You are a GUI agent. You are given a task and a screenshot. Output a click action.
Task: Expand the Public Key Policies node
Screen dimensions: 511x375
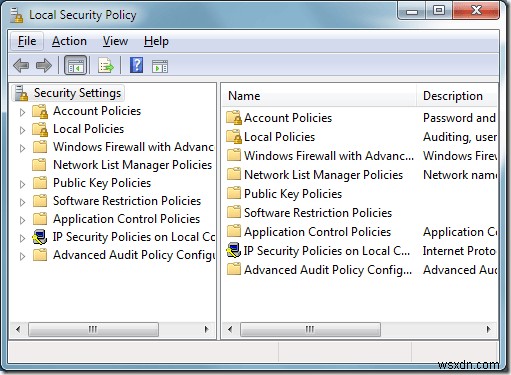tap(22, 184)
